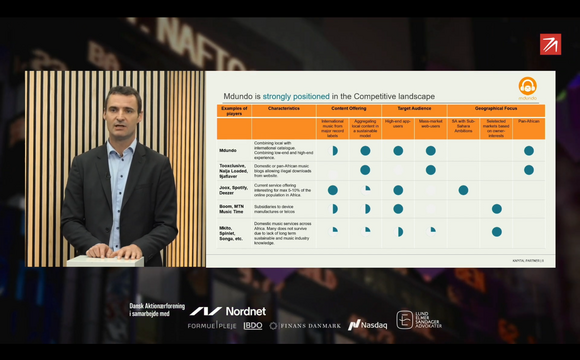Viewport: 580px width, 360px height.
Task: Click the BDO logo
Action: [253, 326]
